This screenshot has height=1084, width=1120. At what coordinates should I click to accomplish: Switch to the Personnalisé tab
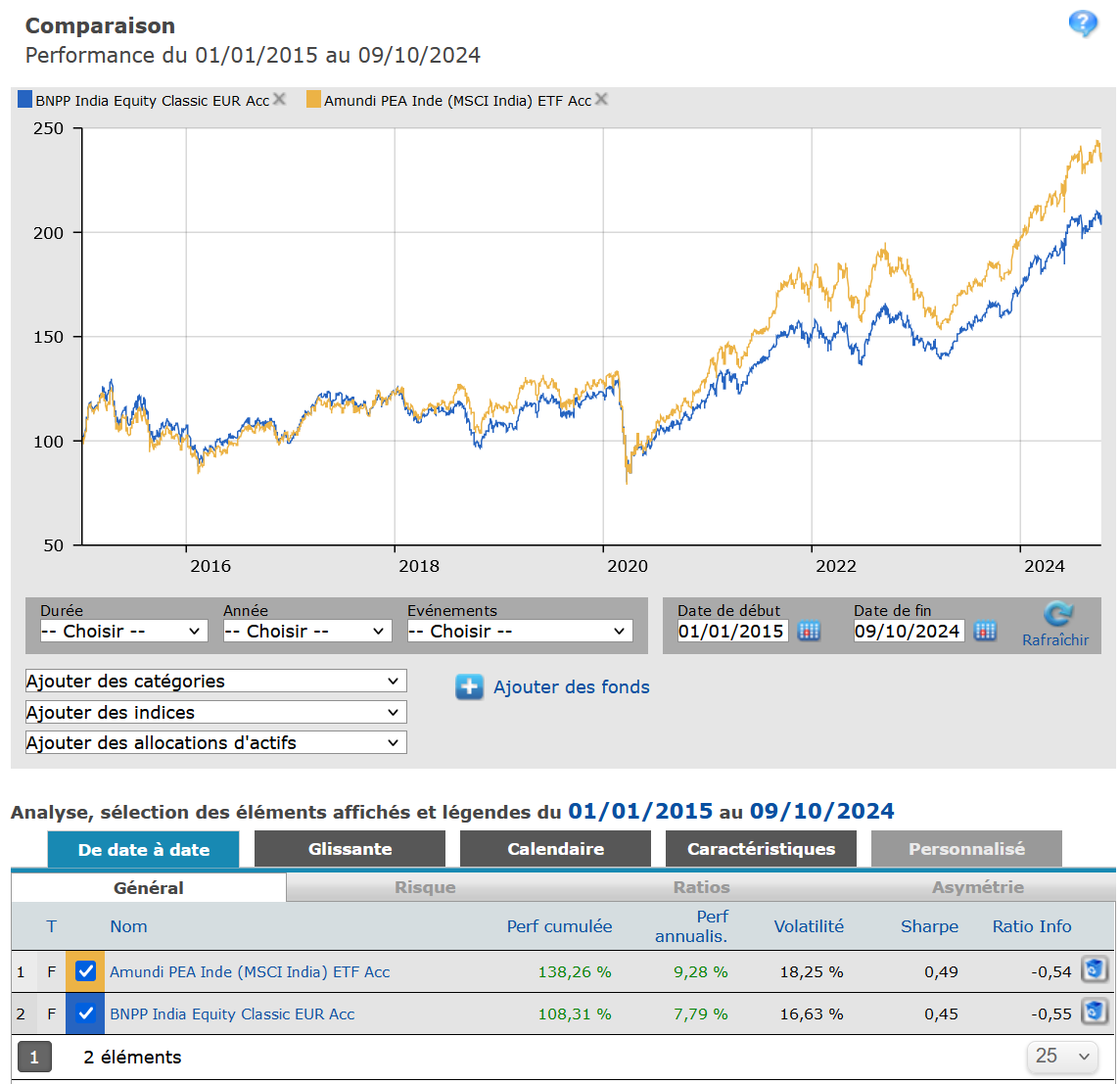click(x=966, y=849)
